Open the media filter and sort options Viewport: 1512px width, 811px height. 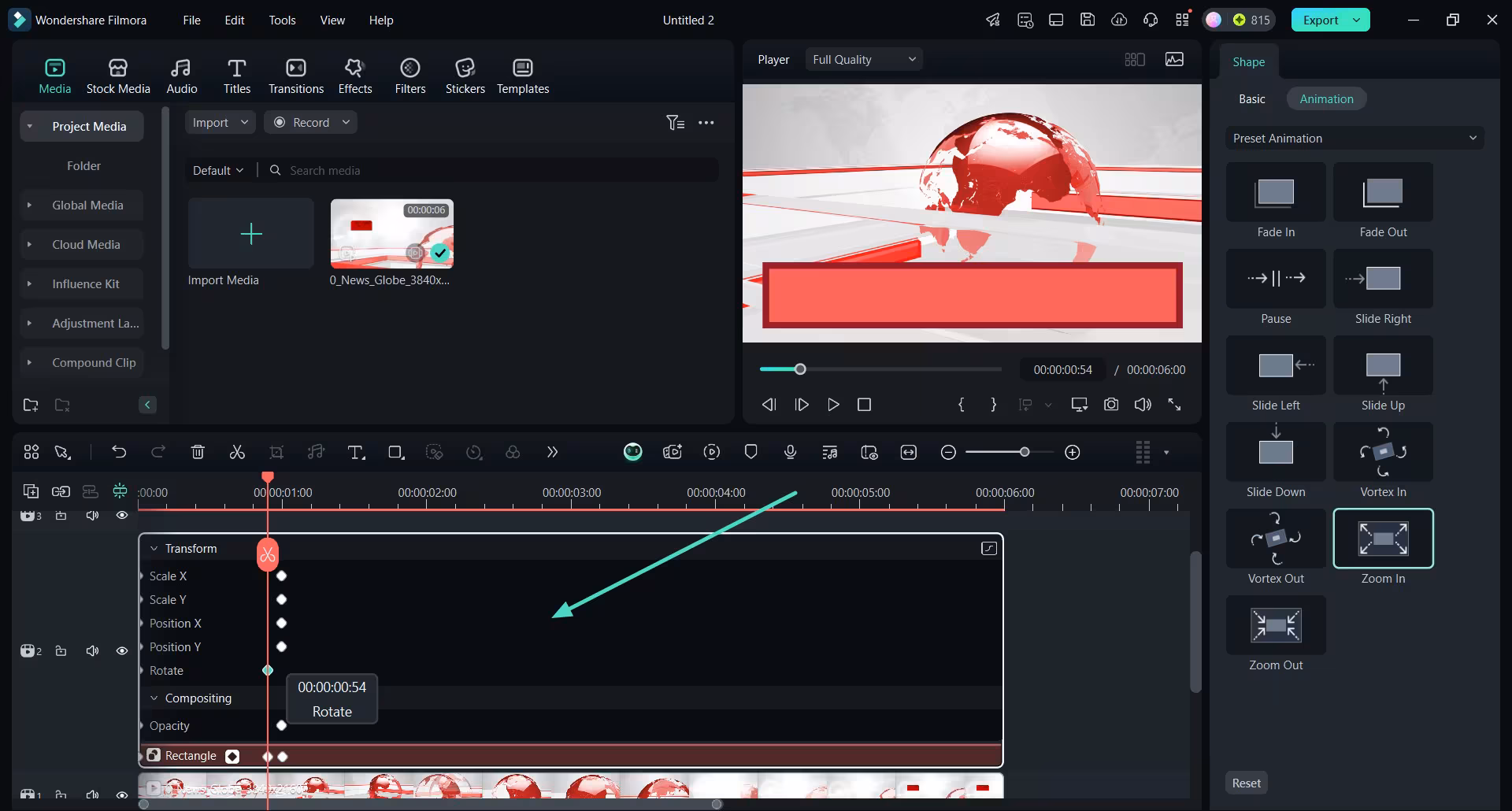pos(675,123)
